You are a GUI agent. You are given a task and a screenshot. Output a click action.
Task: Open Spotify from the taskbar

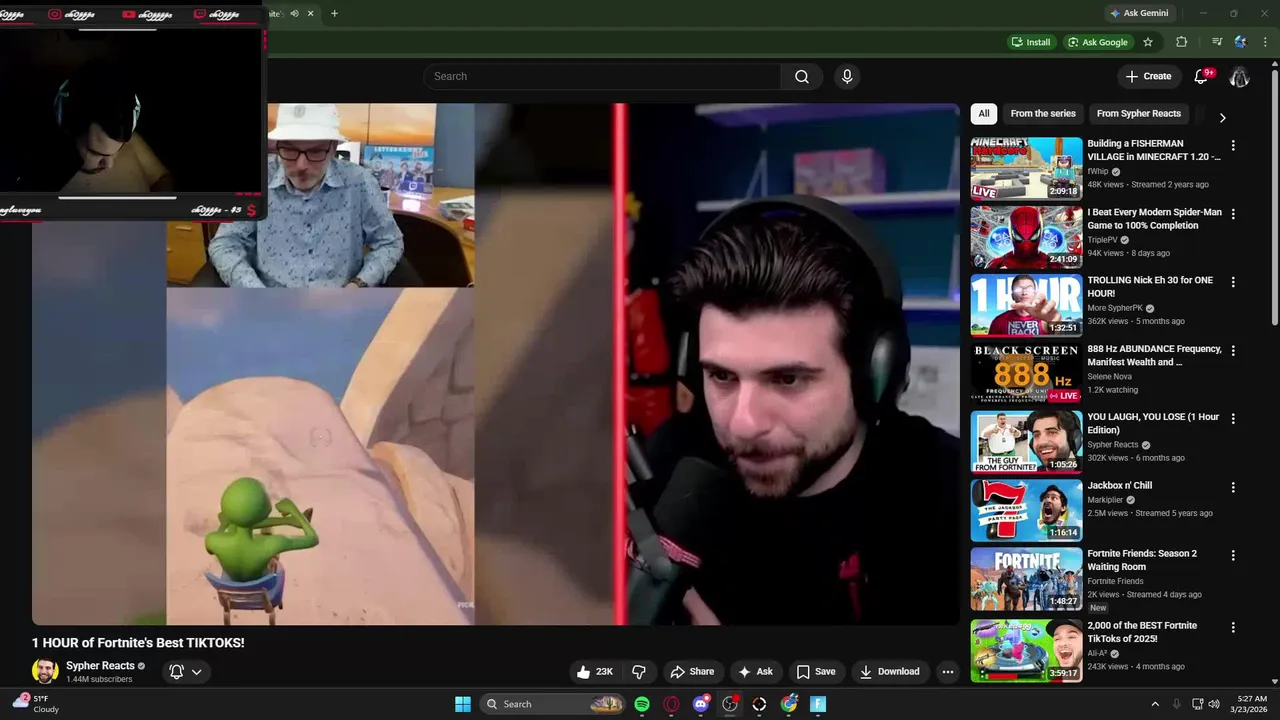click(x=642, y=704)
